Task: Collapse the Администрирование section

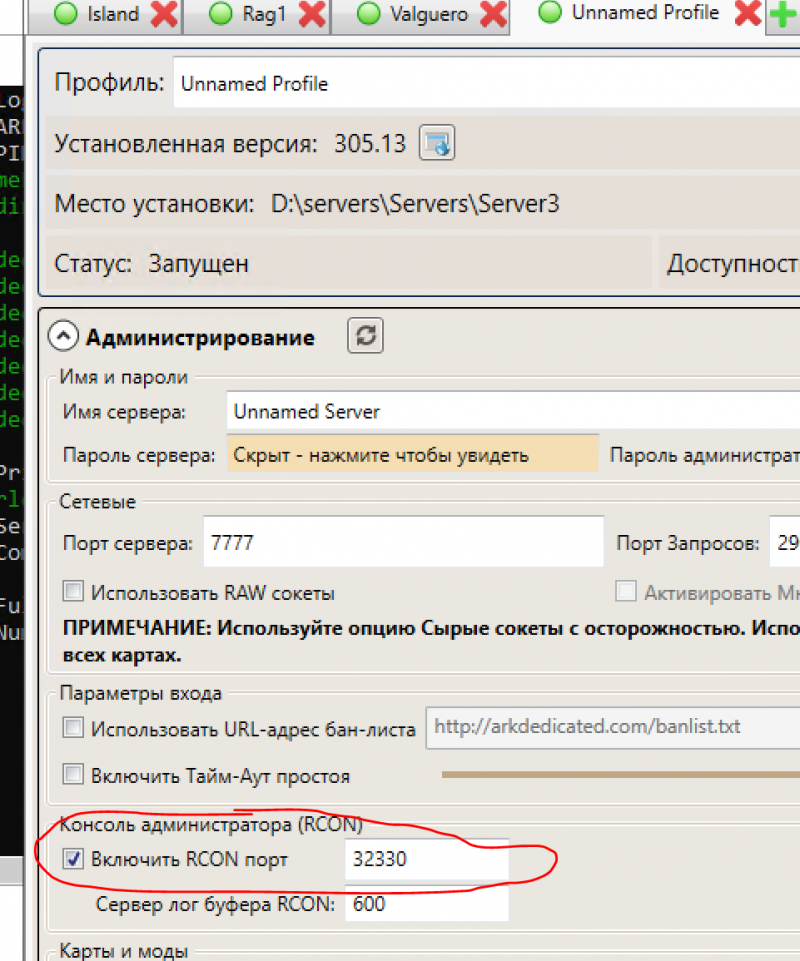Action: 64,338
